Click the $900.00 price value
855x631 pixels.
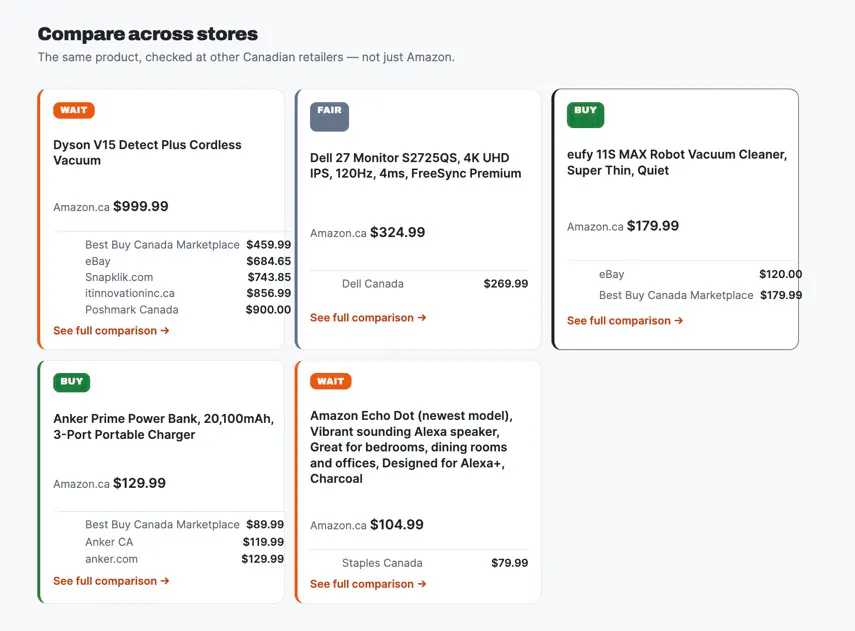(268, 310)
